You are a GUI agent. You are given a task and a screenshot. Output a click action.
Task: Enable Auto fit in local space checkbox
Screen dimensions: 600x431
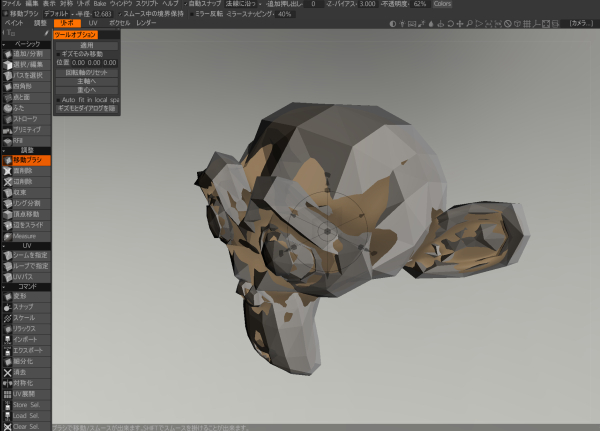59,100
